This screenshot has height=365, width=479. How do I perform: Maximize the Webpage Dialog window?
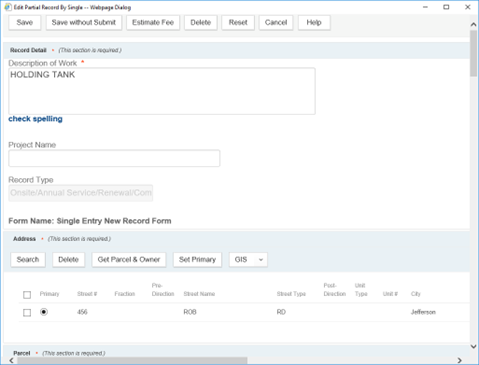pyautogui.click(x=446, y=7)
